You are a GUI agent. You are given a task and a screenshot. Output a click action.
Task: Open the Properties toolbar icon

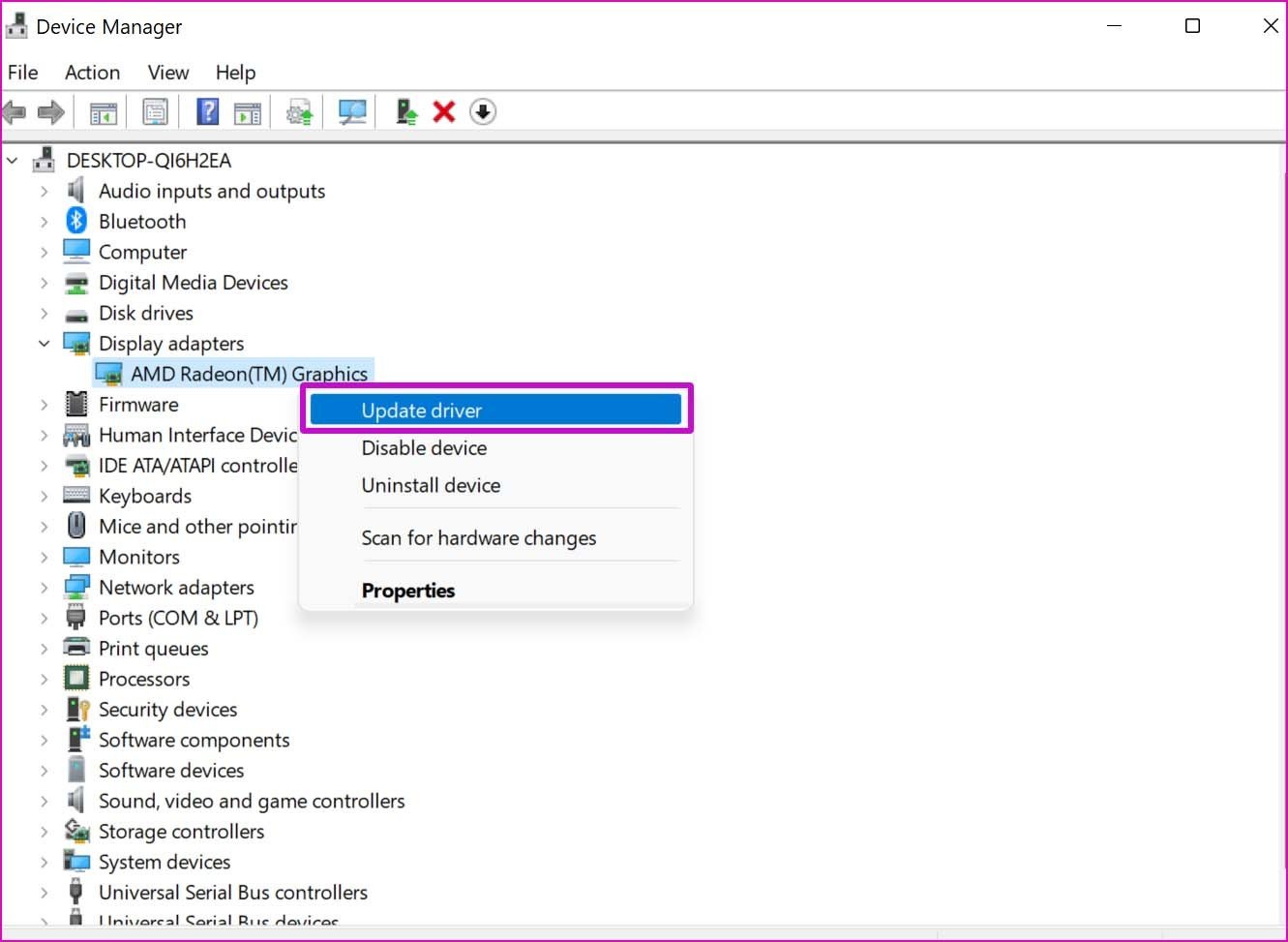point(155,112)
